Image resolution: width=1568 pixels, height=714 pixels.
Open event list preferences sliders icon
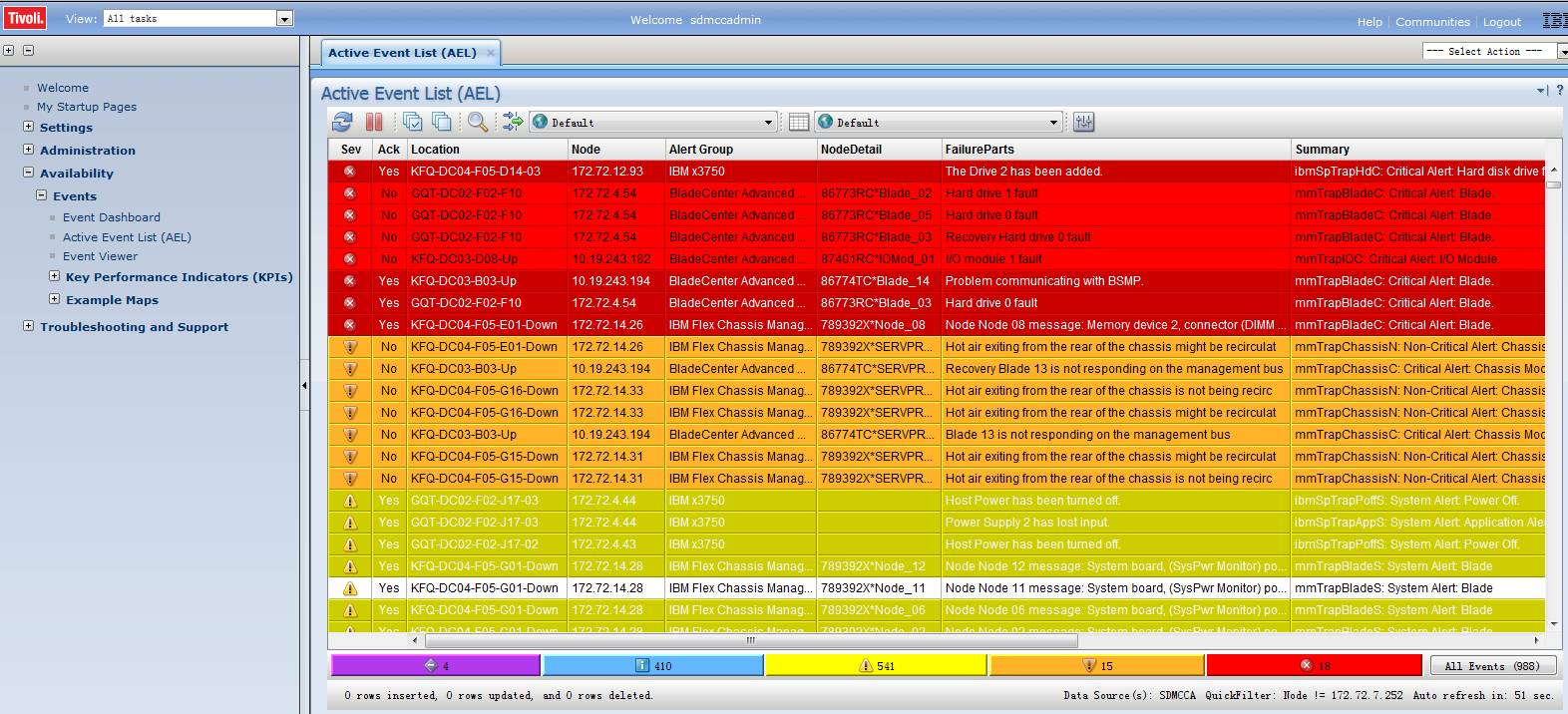pos(1084,122)
